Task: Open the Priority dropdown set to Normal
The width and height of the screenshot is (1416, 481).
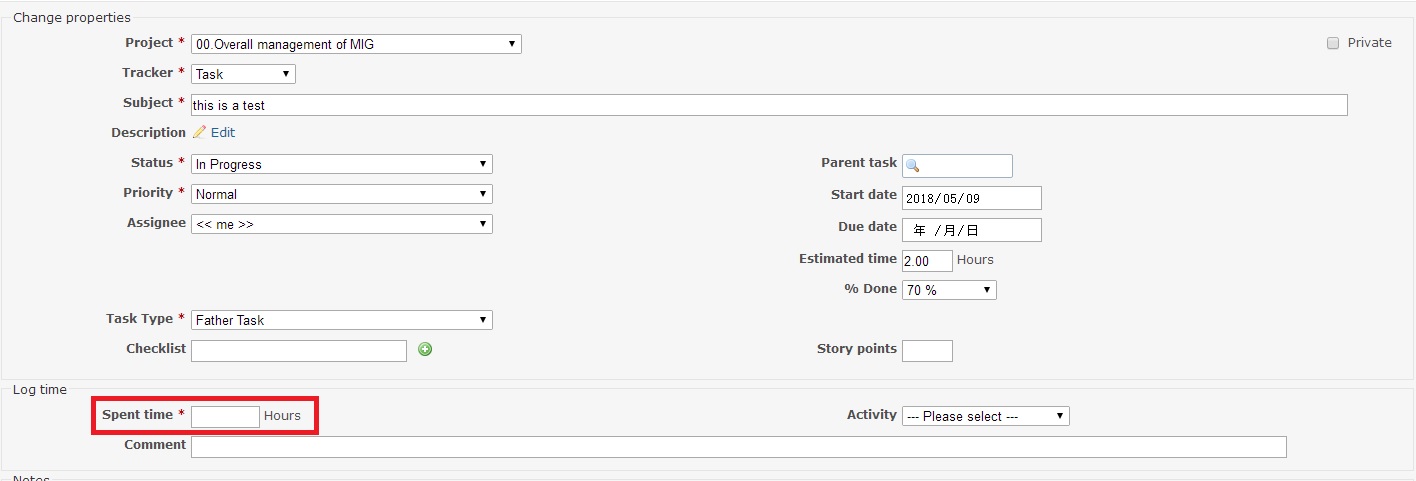Action: [342, 194]
